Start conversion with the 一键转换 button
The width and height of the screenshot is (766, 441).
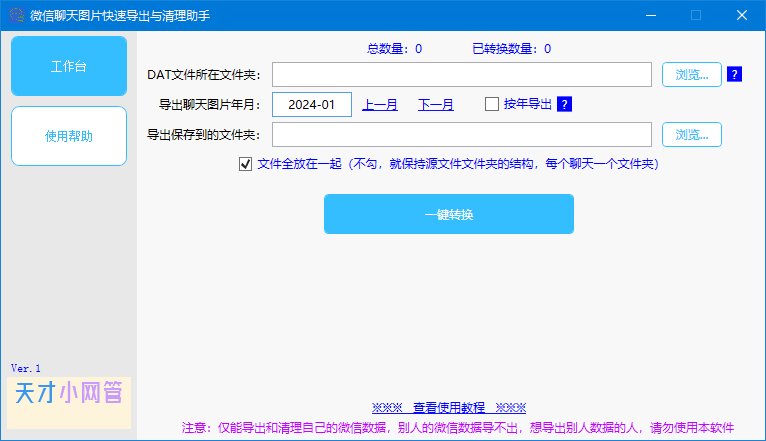point(449,214)
